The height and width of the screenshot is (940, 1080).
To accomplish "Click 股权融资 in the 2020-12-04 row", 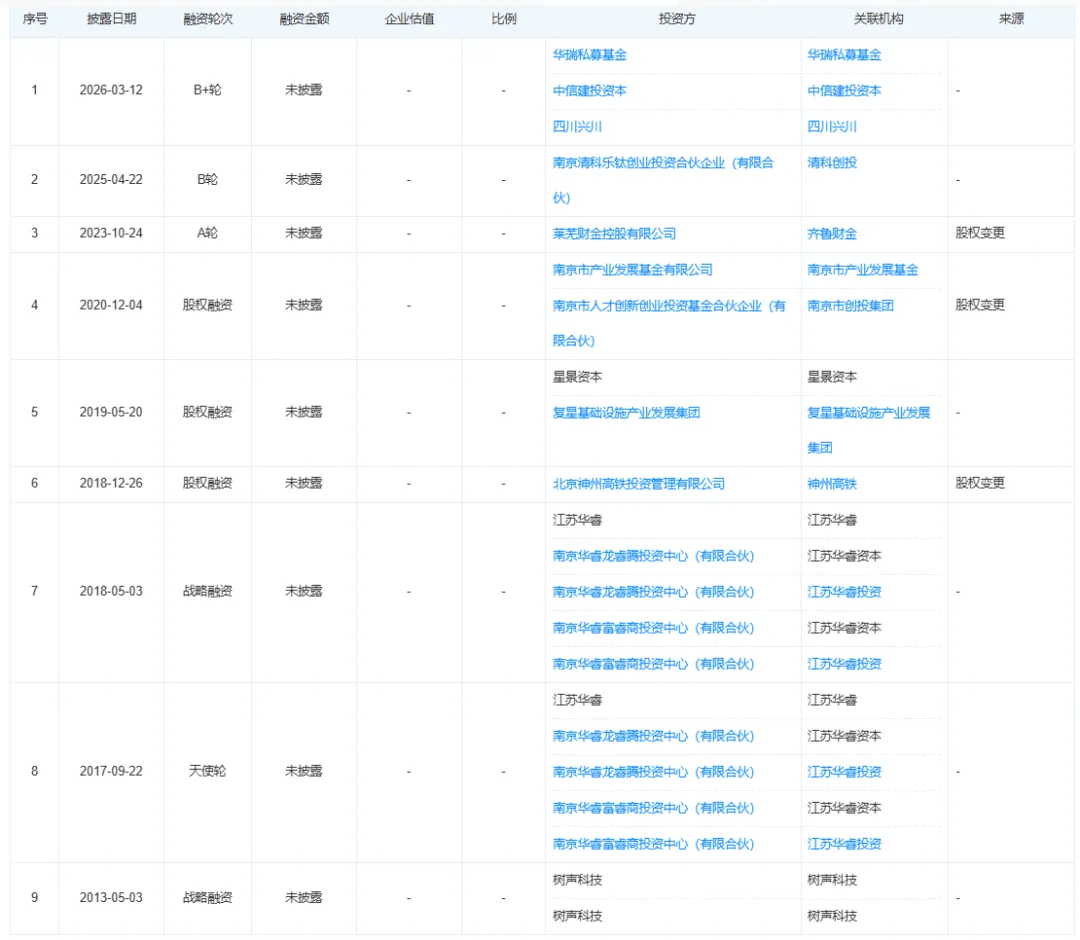I will coord(207,305).
